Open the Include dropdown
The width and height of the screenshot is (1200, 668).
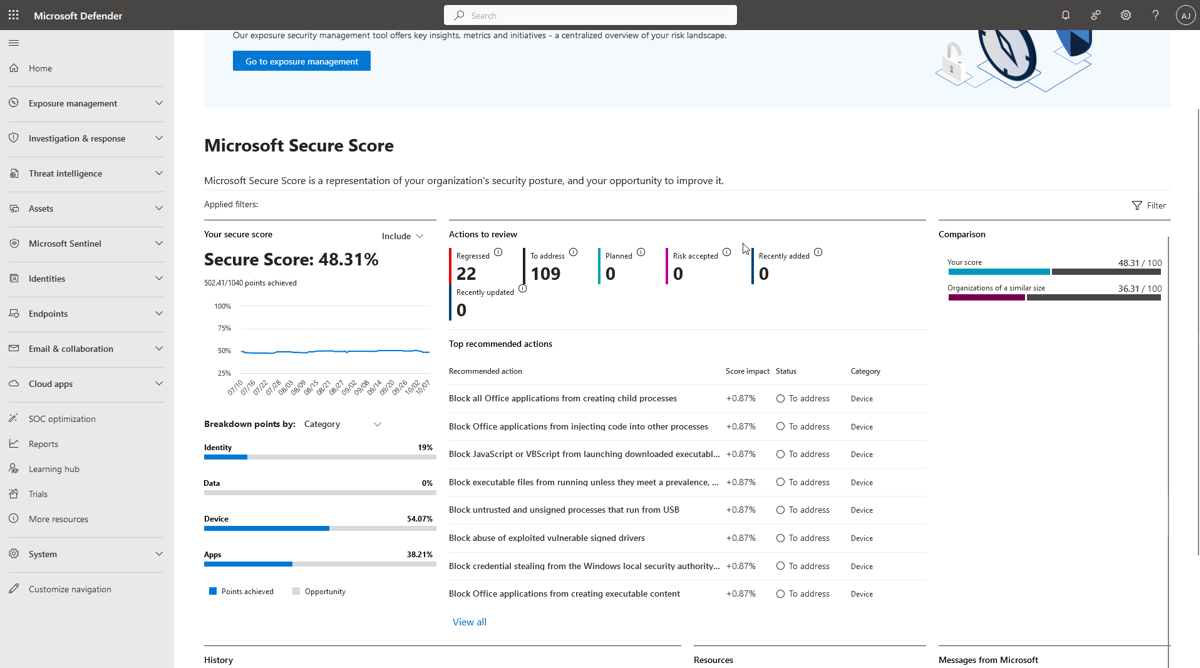point(403,236)
